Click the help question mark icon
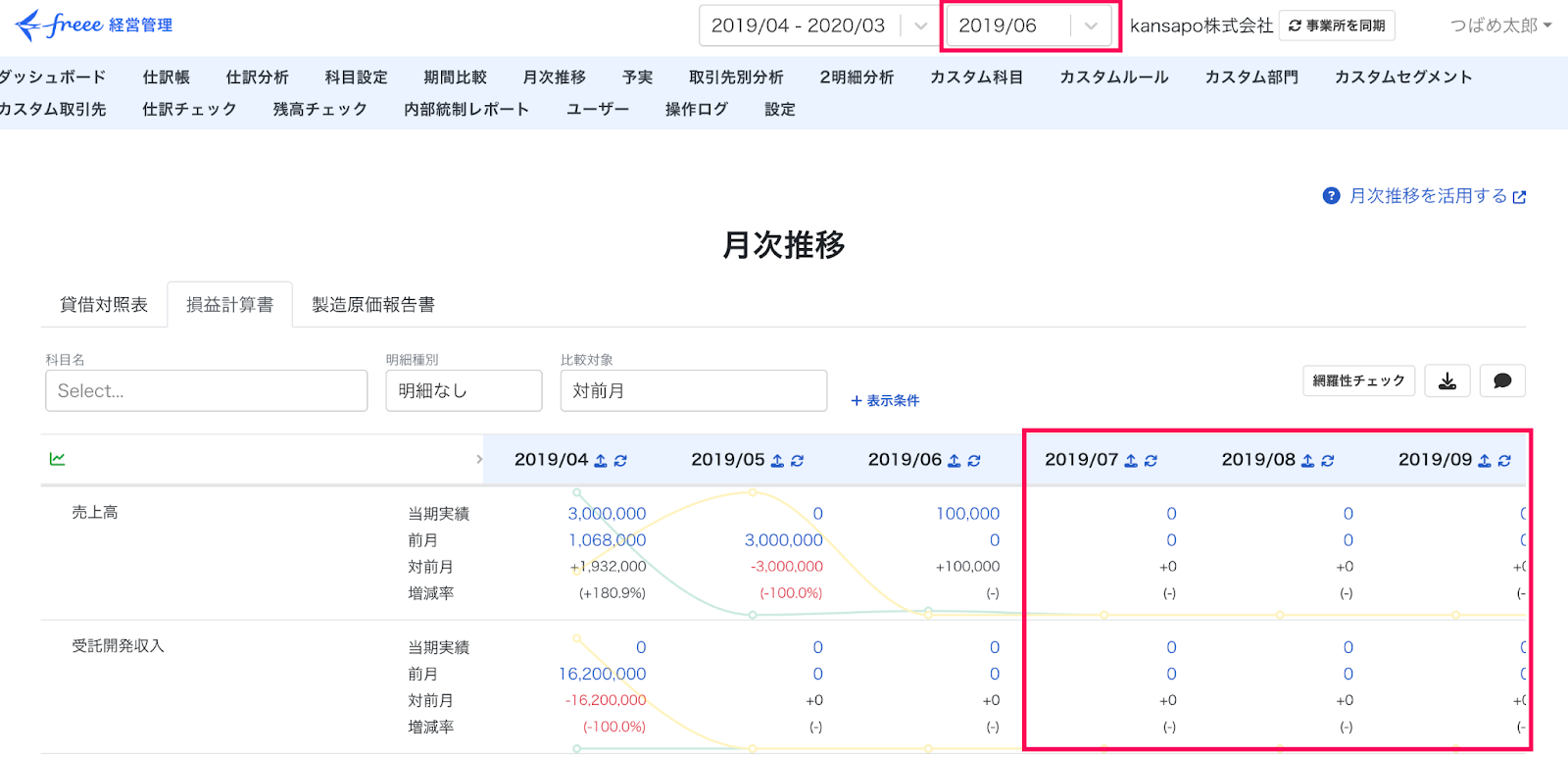1568x758 pixels. pos(1331,196)
